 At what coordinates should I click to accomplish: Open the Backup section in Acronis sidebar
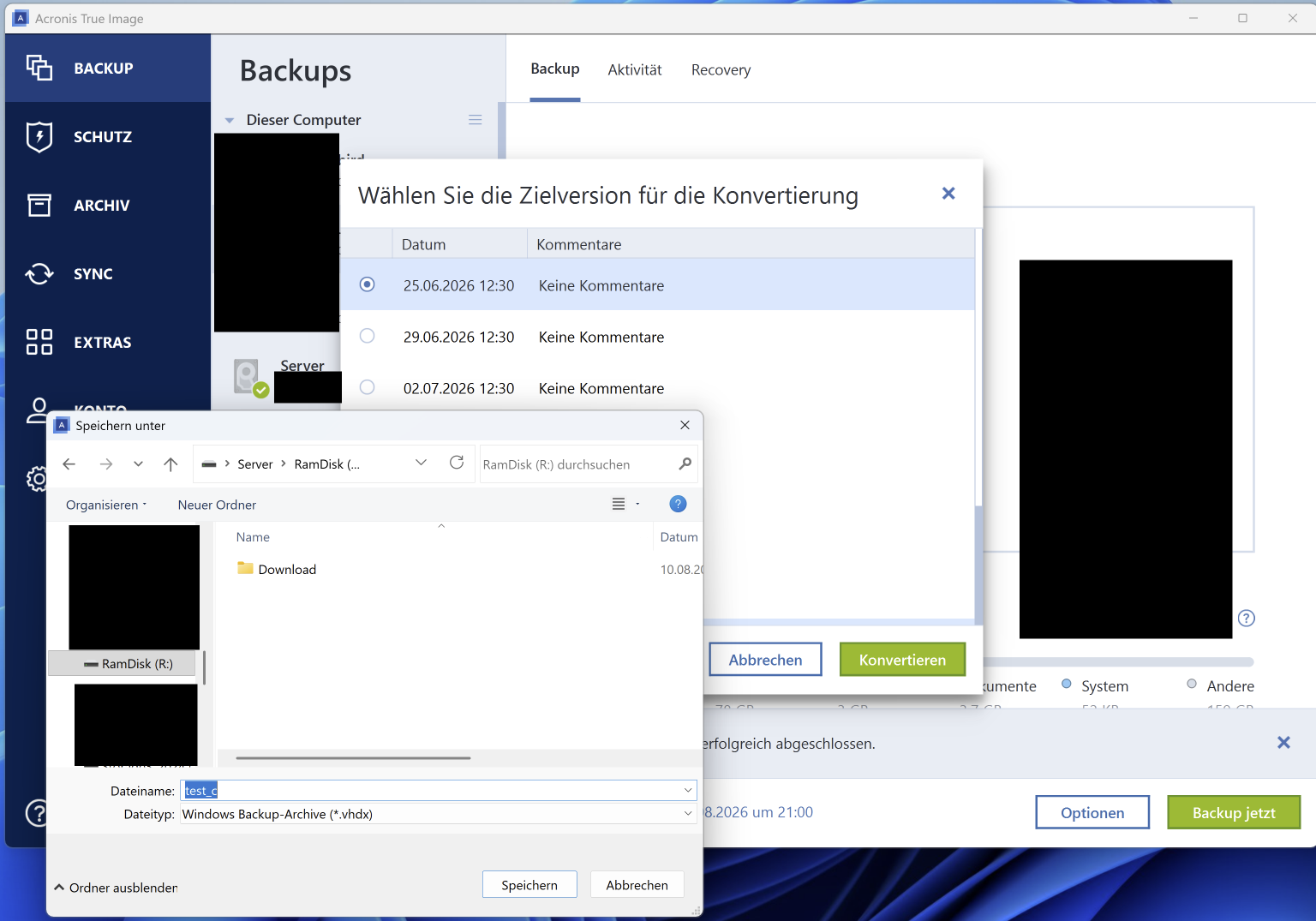coord(108,68)
